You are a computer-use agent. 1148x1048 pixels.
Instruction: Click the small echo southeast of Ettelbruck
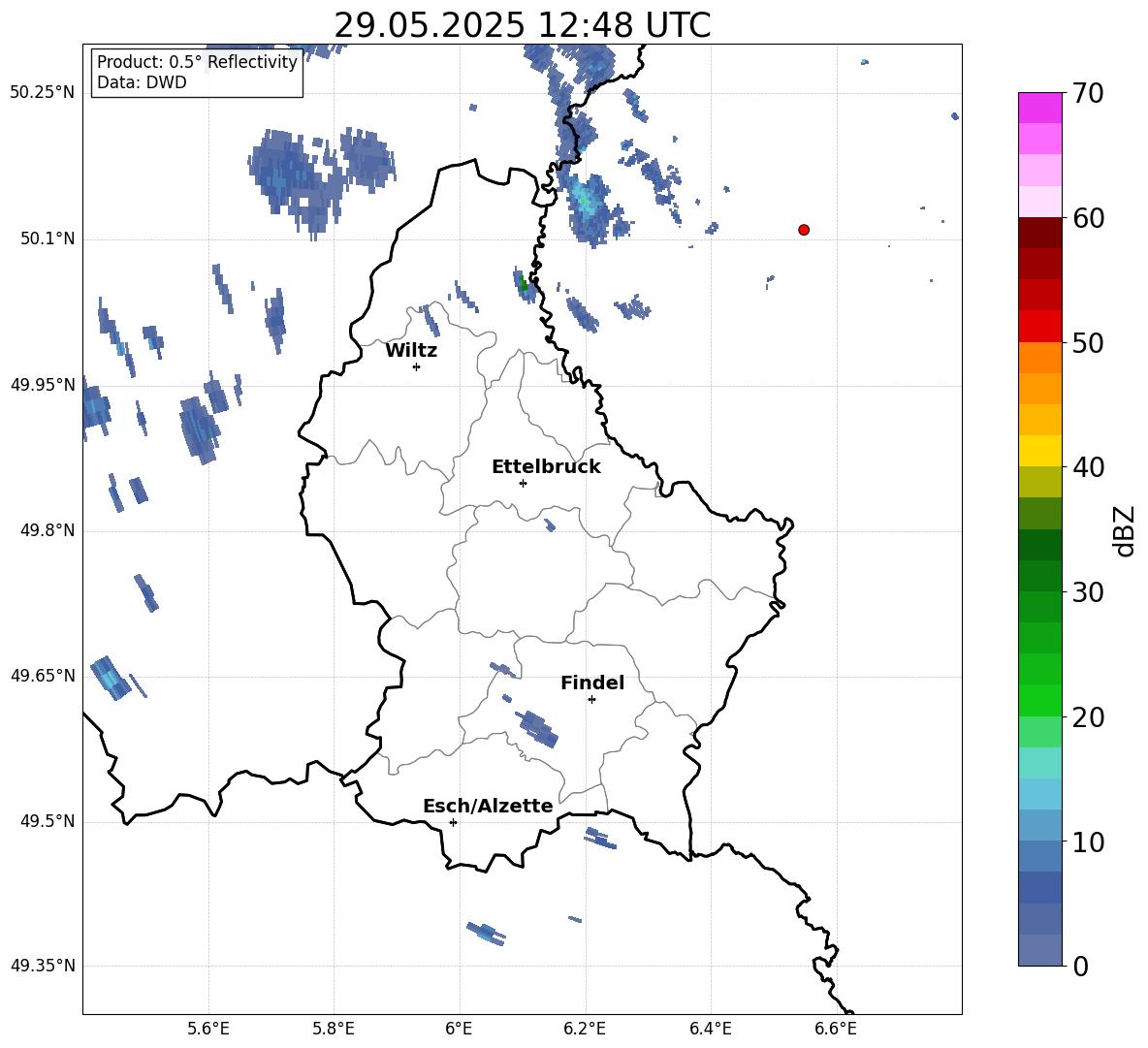(550, 524)
